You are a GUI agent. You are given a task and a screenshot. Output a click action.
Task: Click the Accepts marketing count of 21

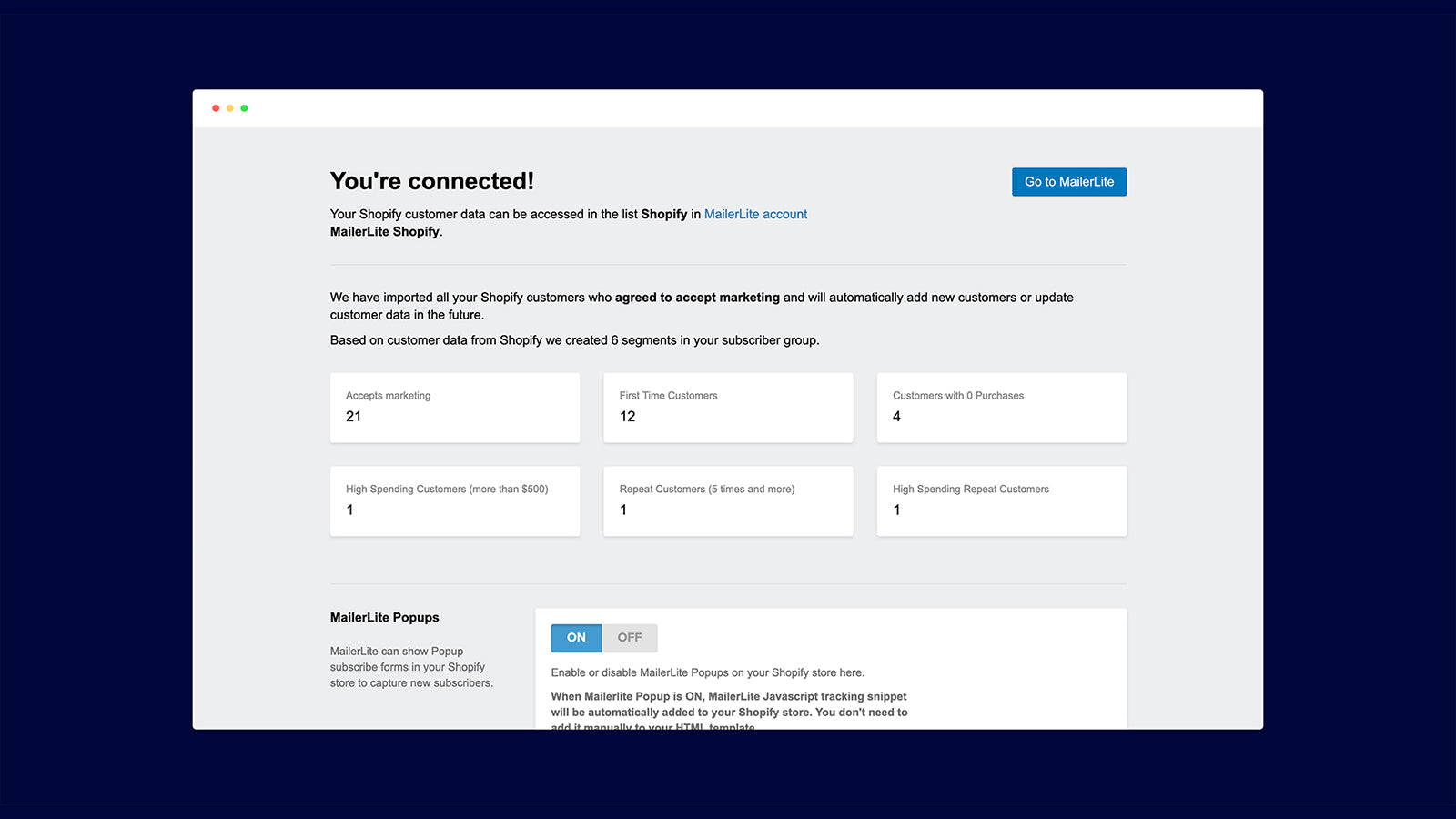[x=353, y=417]
